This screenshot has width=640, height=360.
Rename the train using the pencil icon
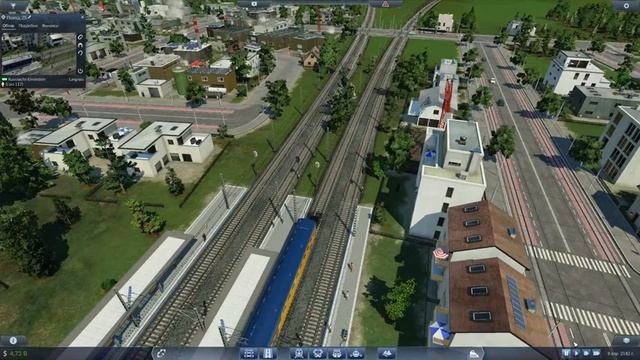(x=29, y=18)
